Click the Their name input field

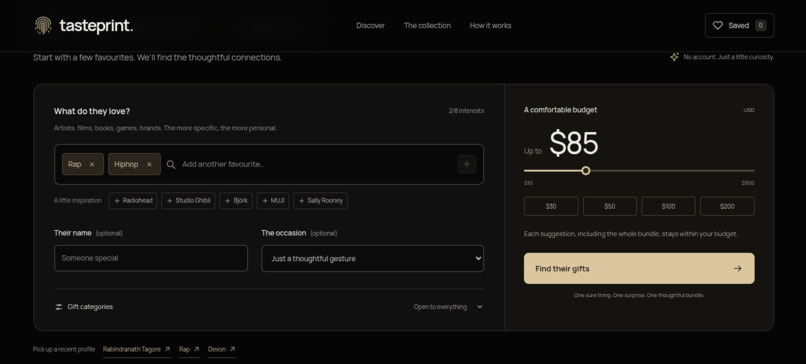(x=151, y=258)
